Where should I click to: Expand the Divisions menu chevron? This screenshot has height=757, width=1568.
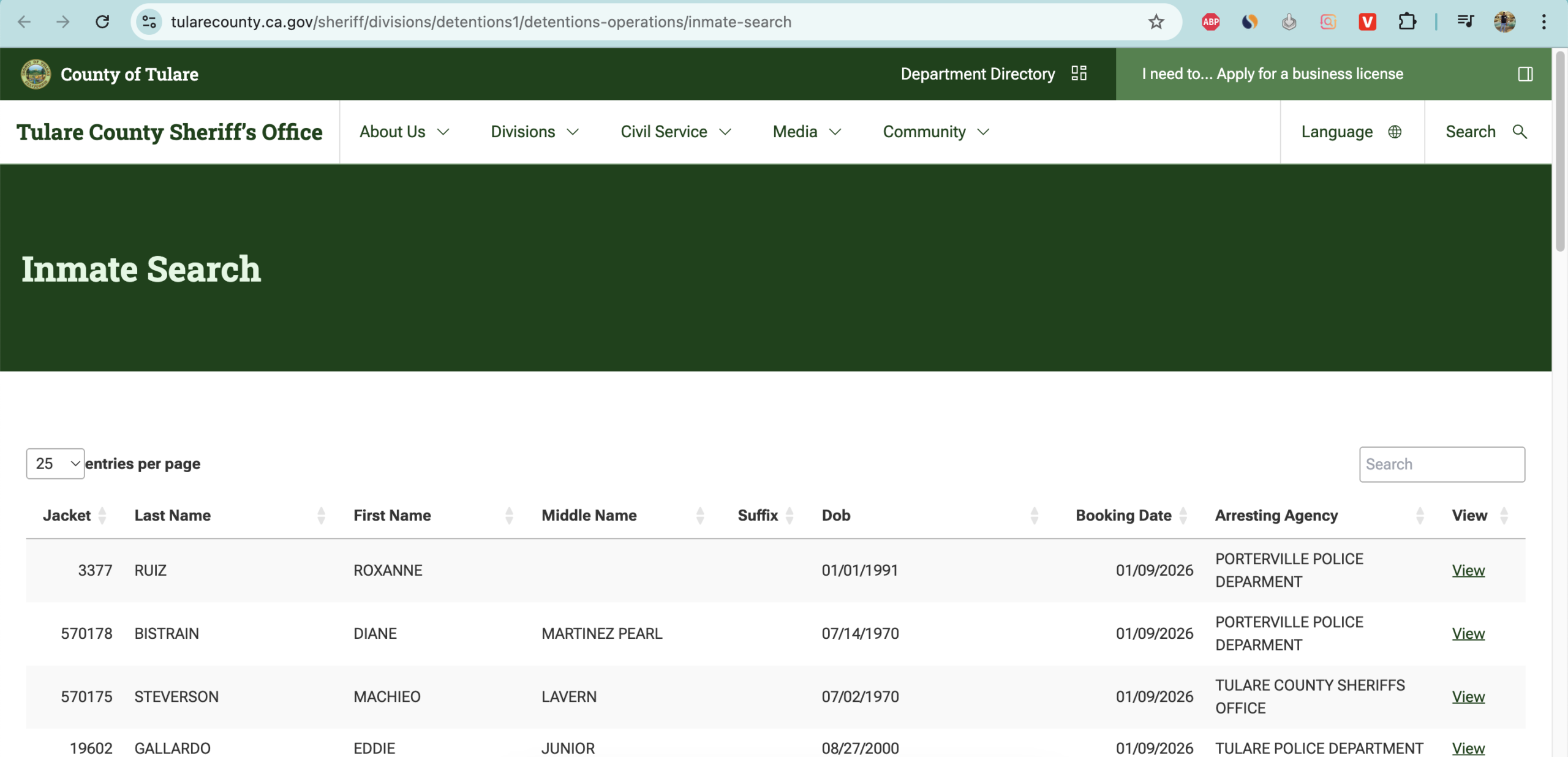(x=573, y=132)
